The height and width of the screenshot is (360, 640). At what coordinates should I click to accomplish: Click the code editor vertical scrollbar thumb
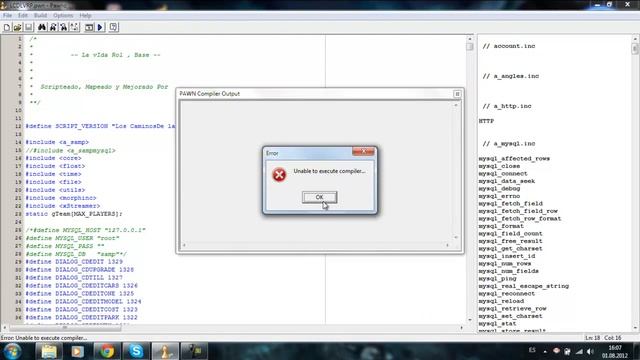pyautogui.click(x=469, y=47)
